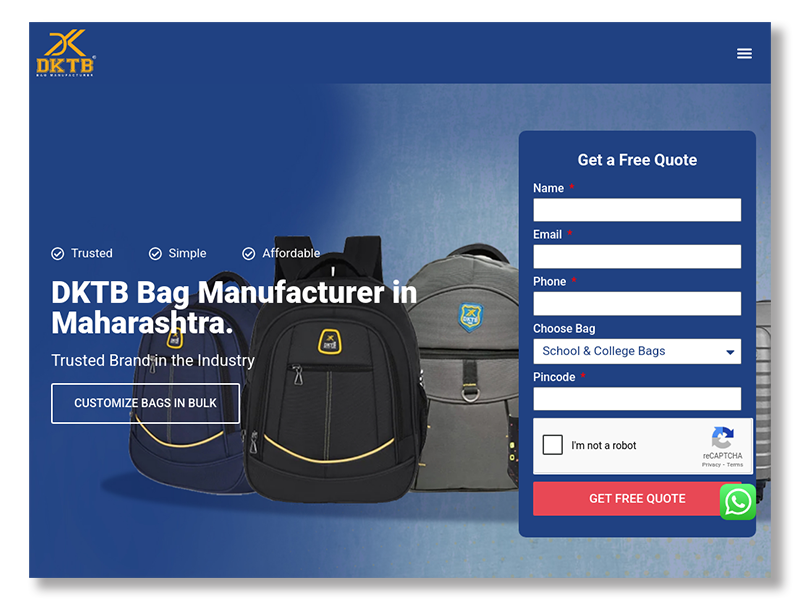This screenshot has height=600, width=800.
Task: Open WhatsApp chat icon
Action: pyautogui.click(x=738, y=502)
